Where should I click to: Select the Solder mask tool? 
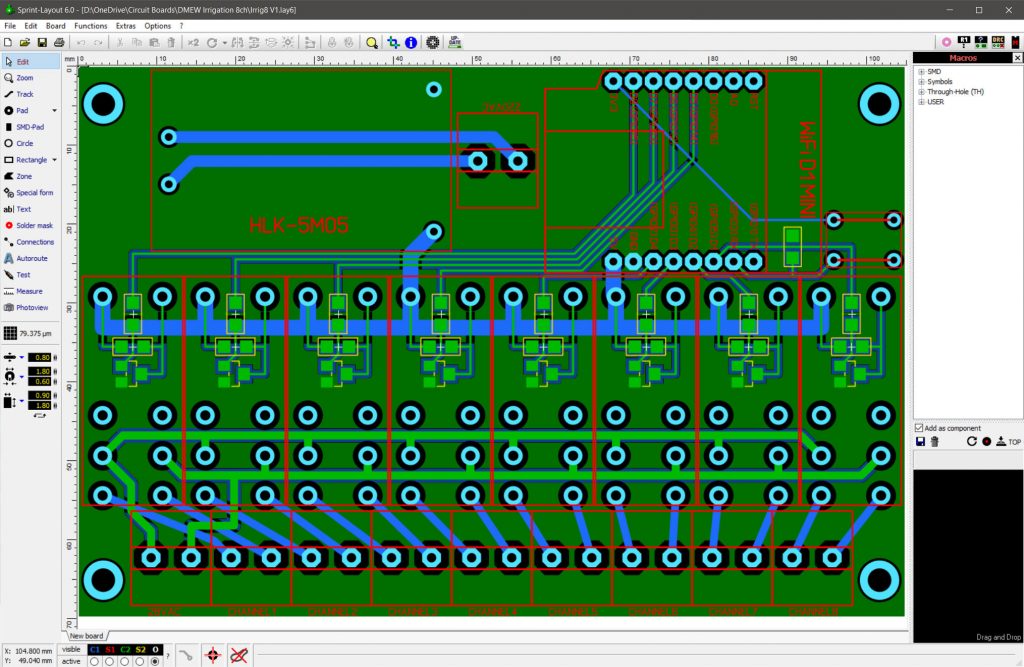(34, 225)
